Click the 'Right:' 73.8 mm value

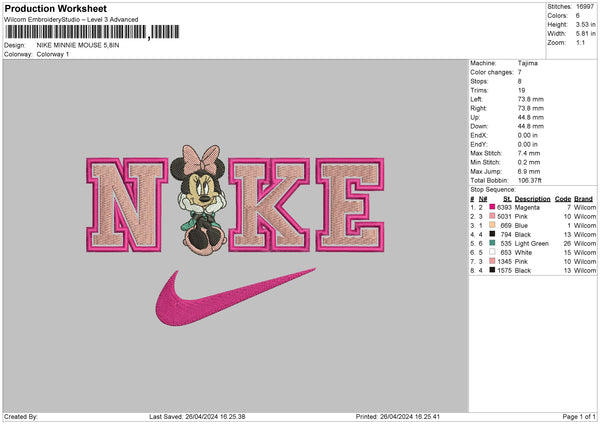(x=531, y=108)
